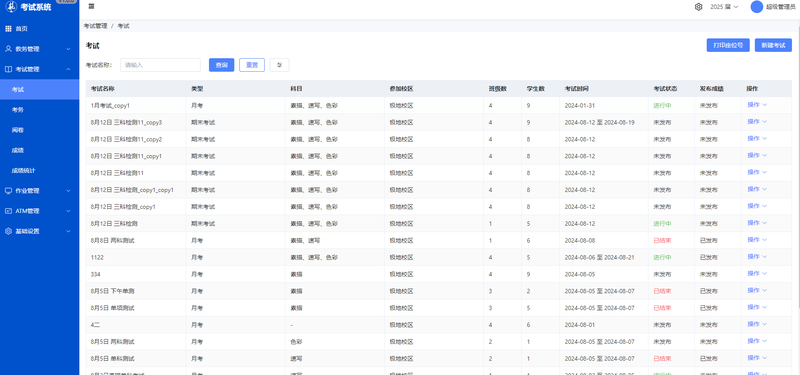
Task: Click the green 进行中 status for 1月考试_copy1
Action: point(662,106)
